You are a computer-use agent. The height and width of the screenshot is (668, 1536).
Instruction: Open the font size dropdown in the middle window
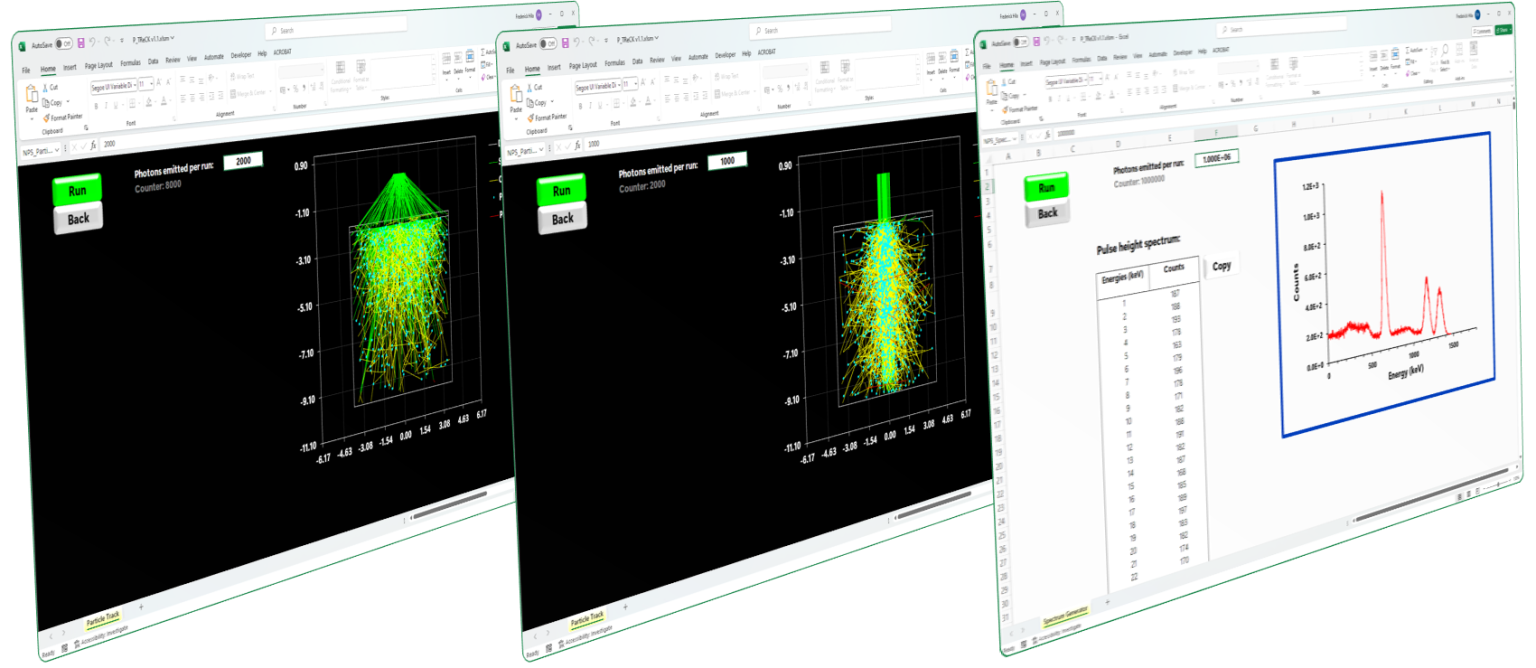tap(636, 83)
